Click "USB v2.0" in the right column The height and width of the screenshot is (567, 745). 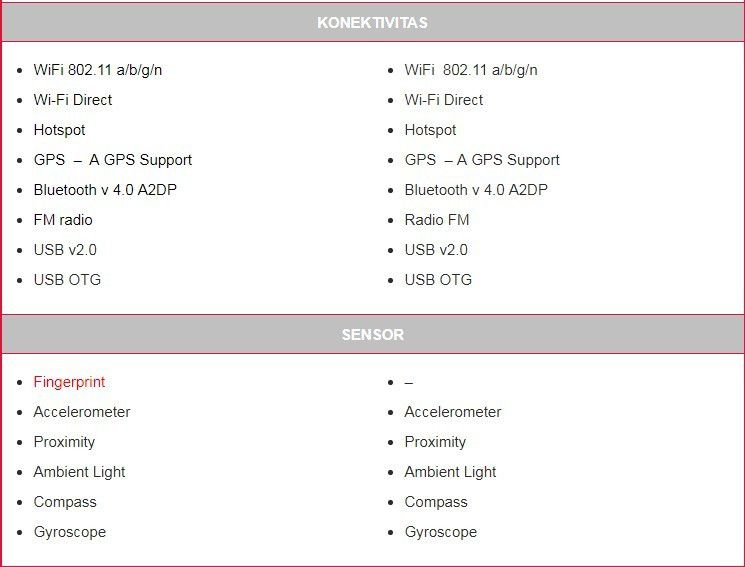tap(436, 250)
